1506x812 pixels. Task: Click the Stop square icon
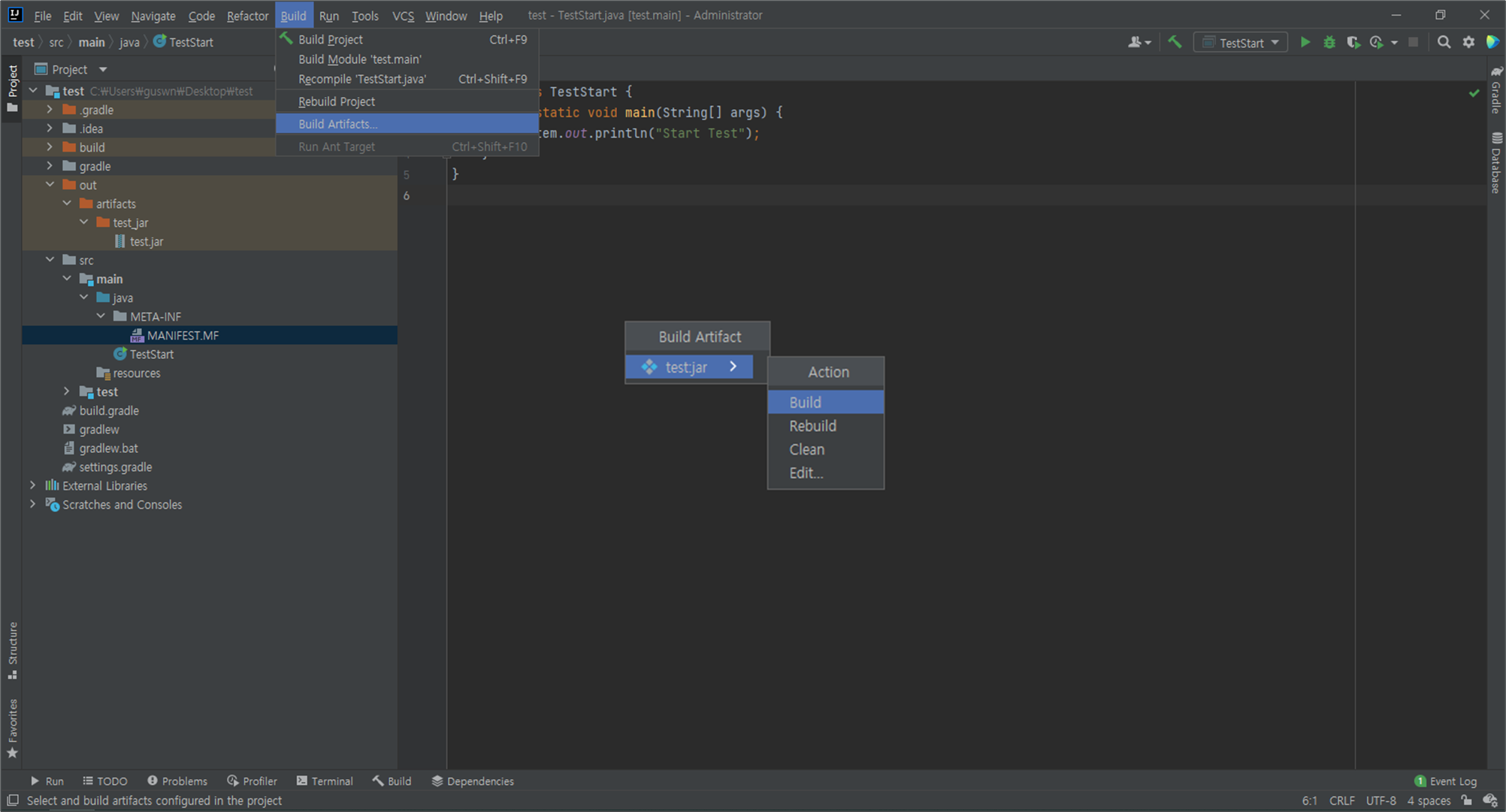pos(1414,43)
